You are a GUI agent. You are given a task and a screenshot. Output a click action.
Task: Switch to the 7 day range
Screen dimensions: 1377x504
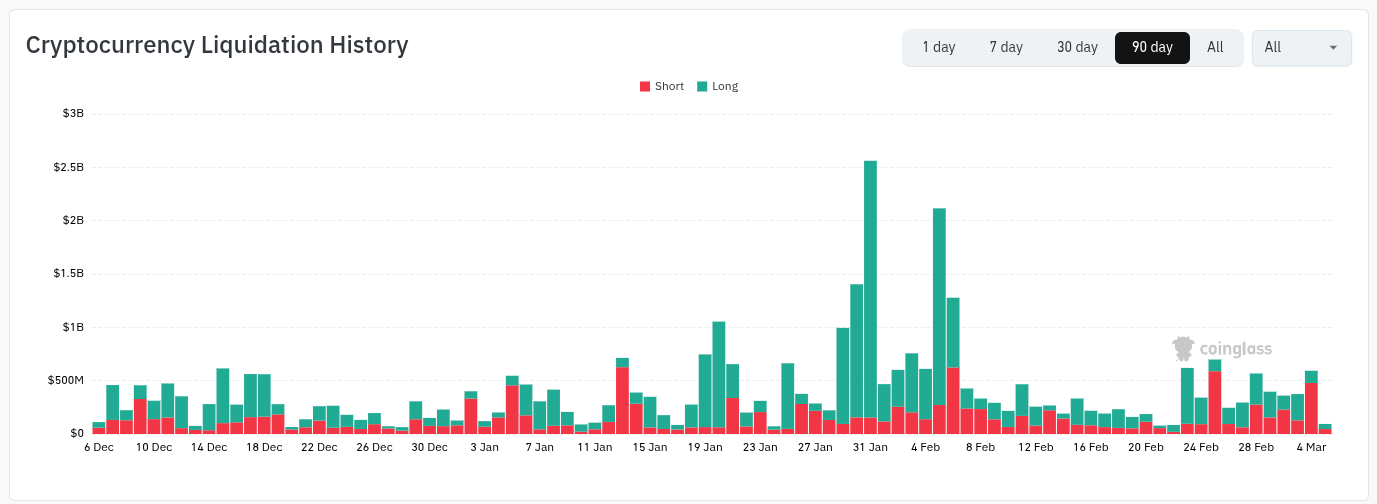coord(1006,47)
